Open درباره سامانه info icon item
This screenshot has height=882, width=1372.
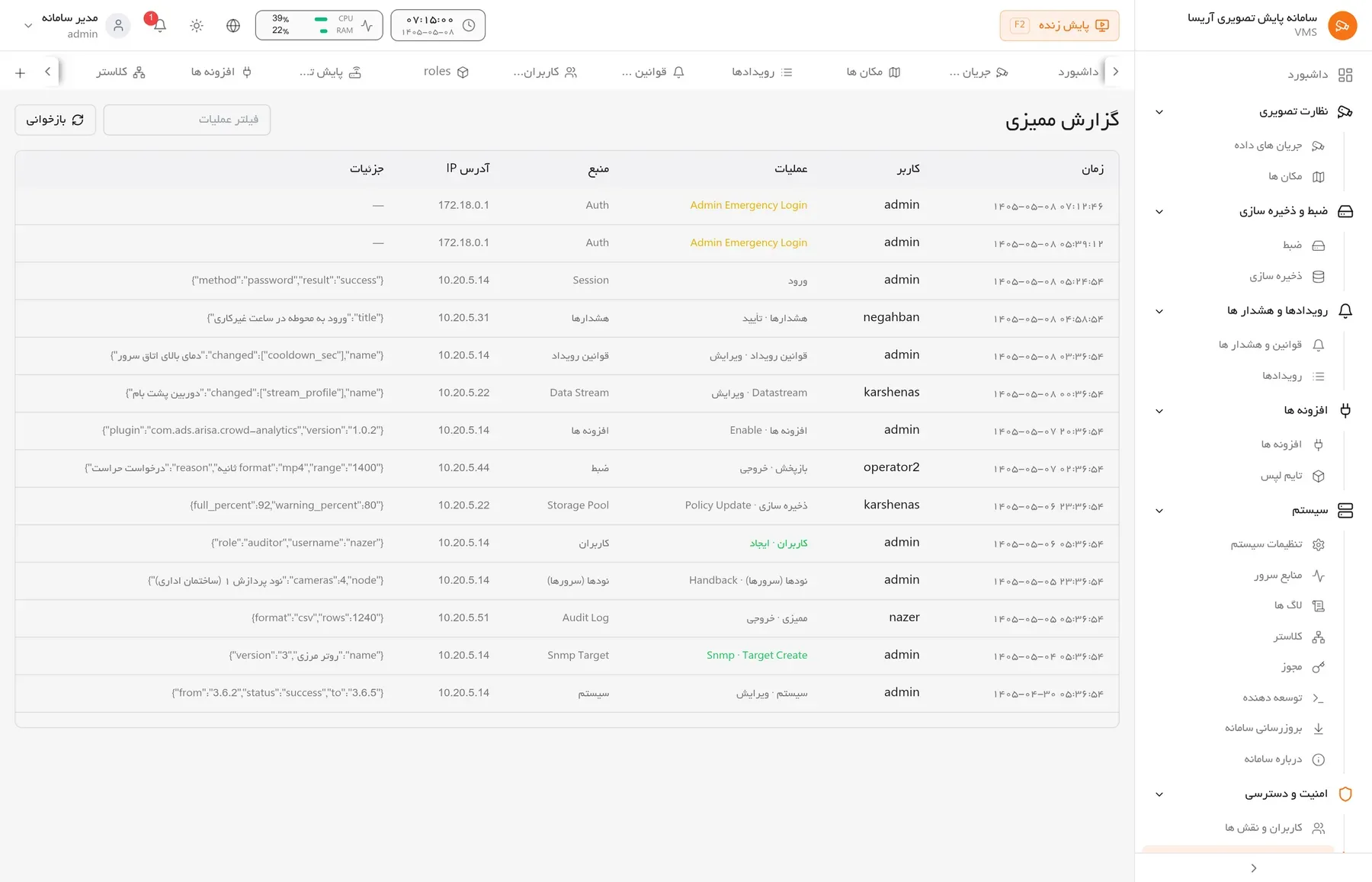coord(1284,759)
